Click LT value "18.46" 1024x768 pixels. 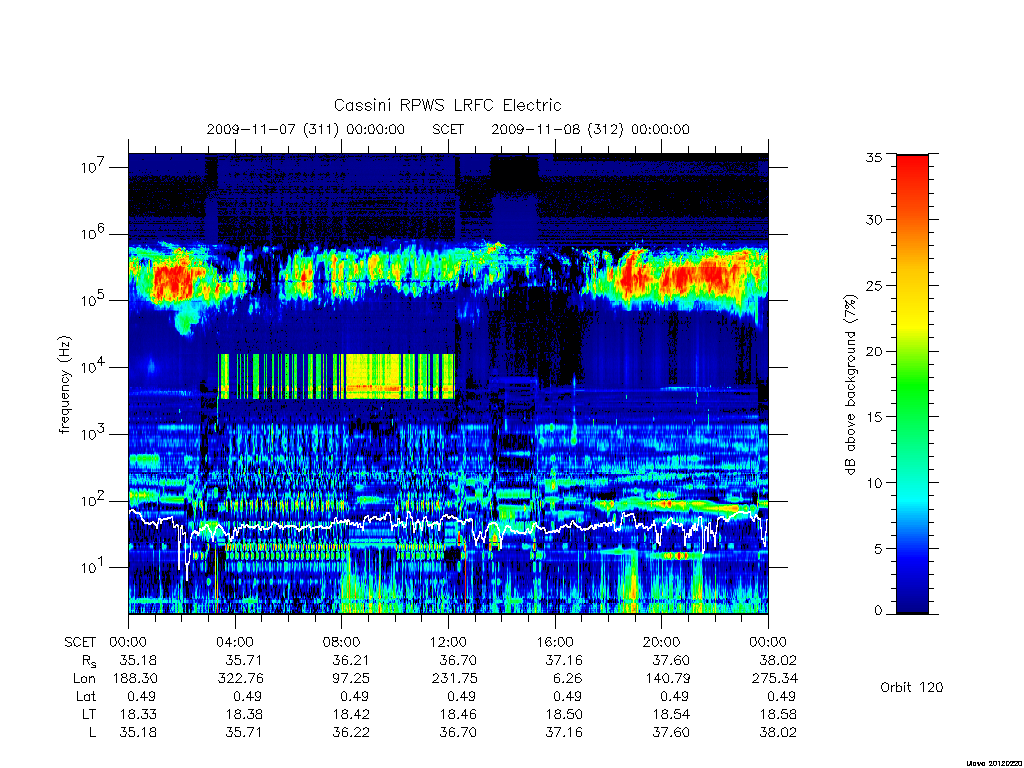click(458, 714)
